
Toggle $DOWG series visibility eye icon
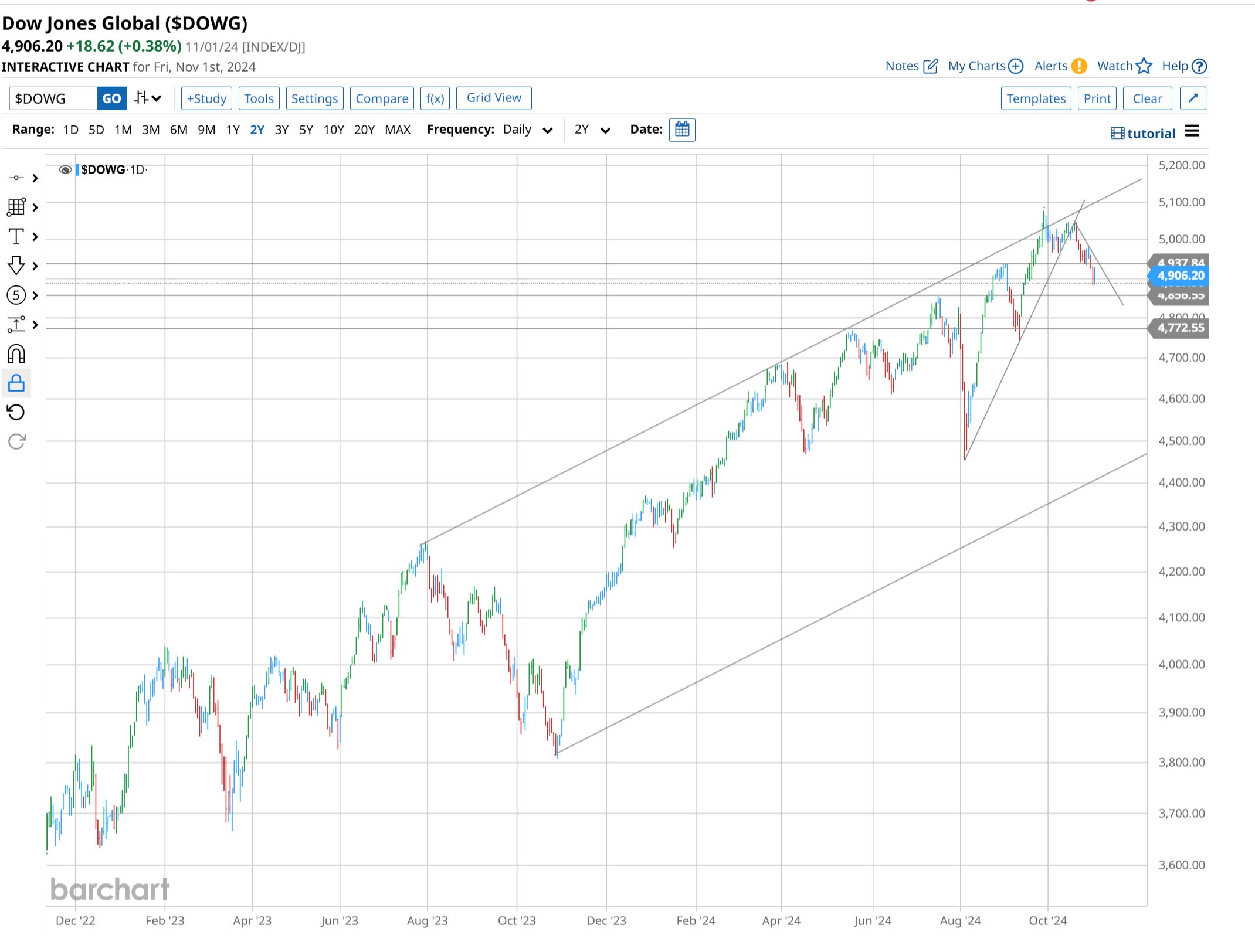[65, 170]
